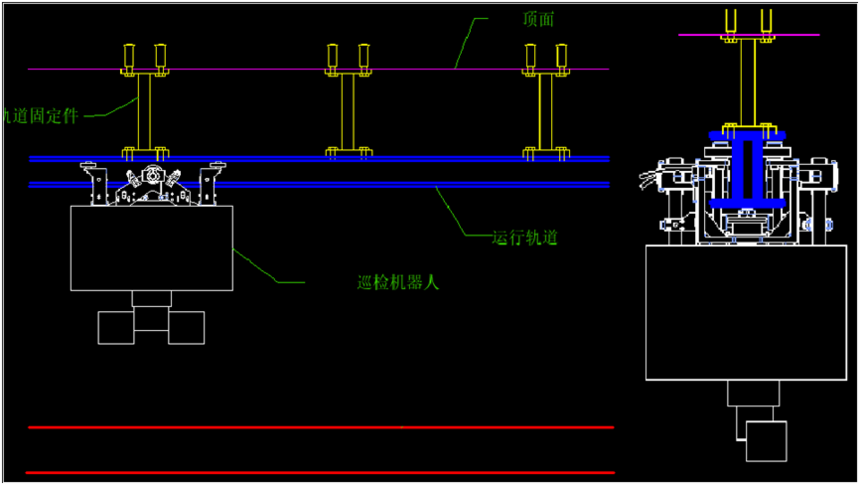Select the right box under left-view robot
The image size is (860, 485).
pos(187,328)
